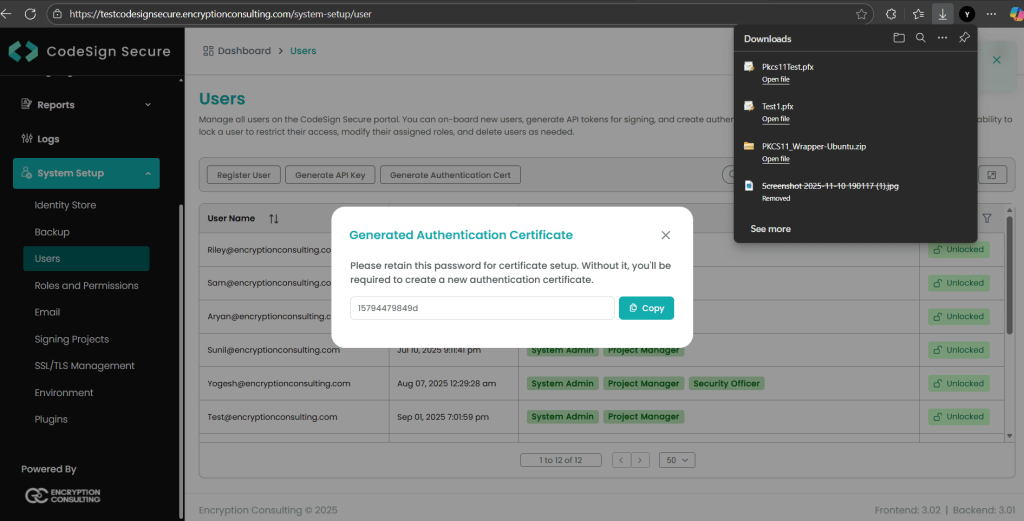Select the password field containing 15794479849d

coord(482,308)
